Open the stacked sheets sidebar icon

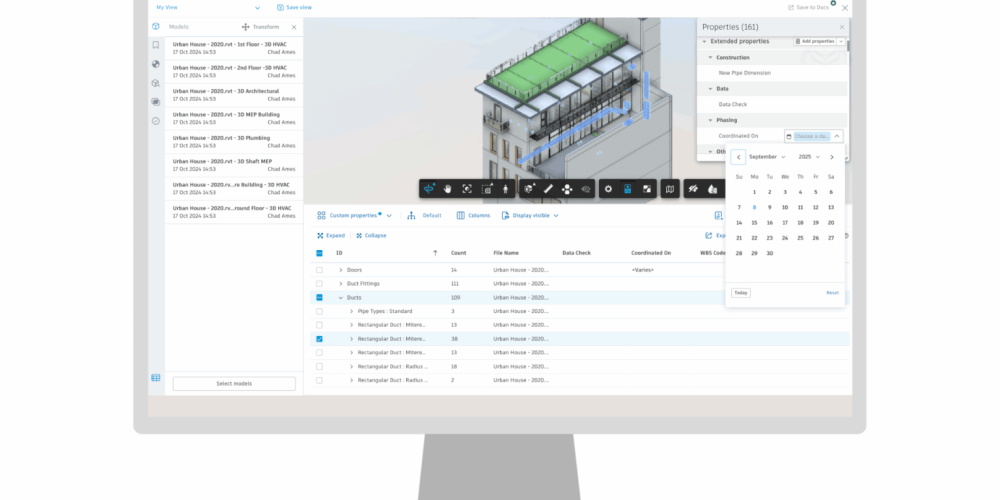156,101
